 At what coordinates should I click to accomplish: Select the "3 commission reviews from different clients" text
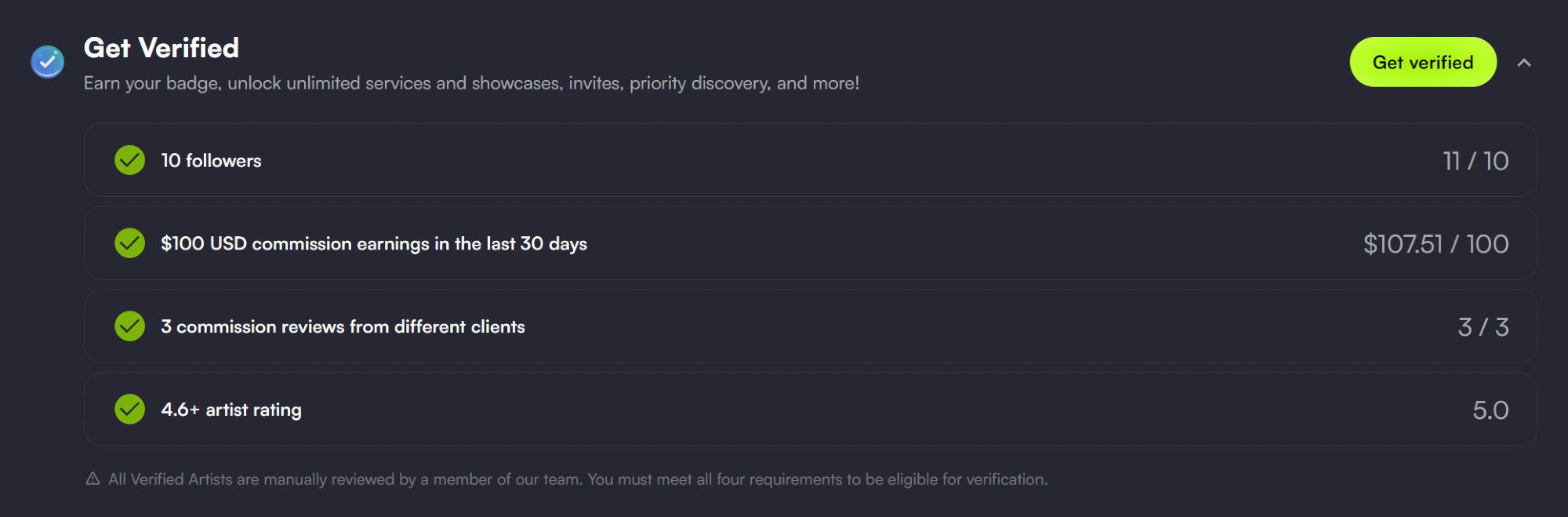coord(343,327)
